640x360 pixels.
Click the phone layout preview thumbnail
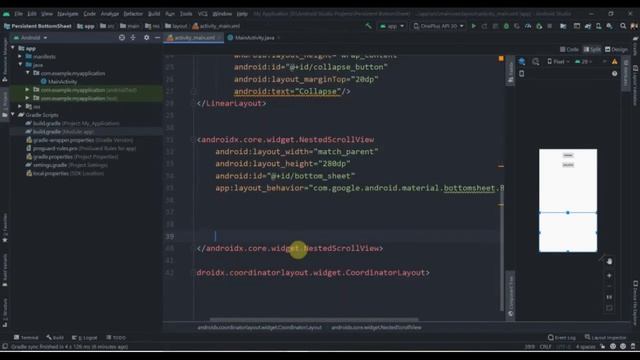pos(568,200)
